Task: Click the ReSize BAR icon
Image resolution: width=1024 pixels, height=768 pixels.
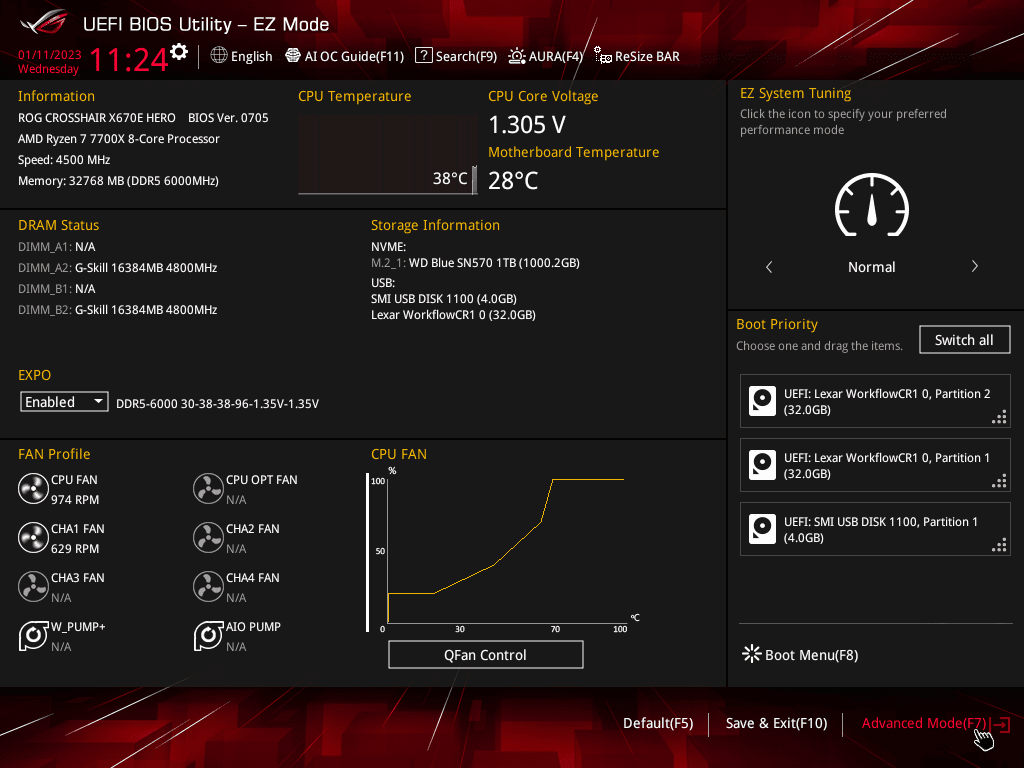Action: [x=603, y=56]
